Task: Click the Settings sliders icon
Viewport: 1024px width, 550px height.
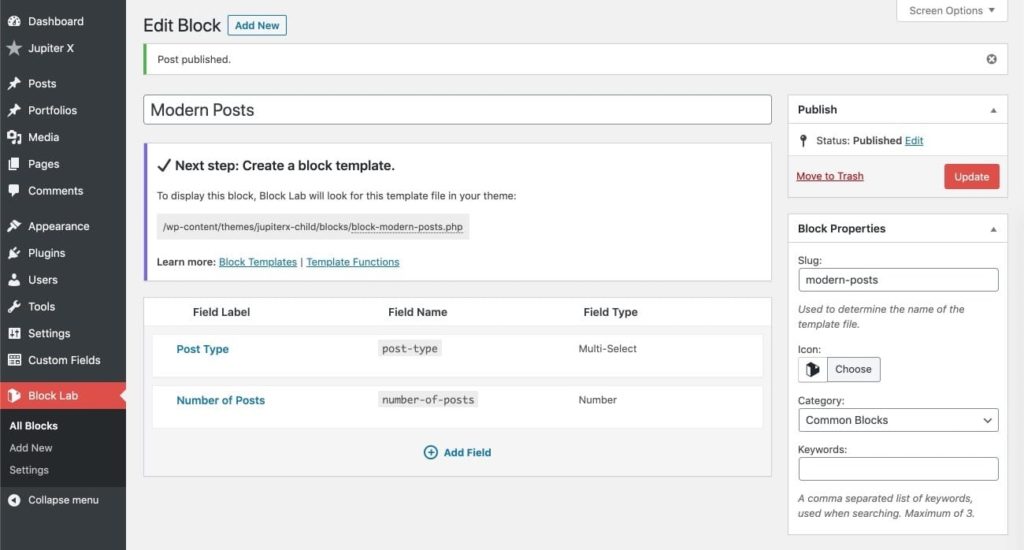Action: [14, 332]
